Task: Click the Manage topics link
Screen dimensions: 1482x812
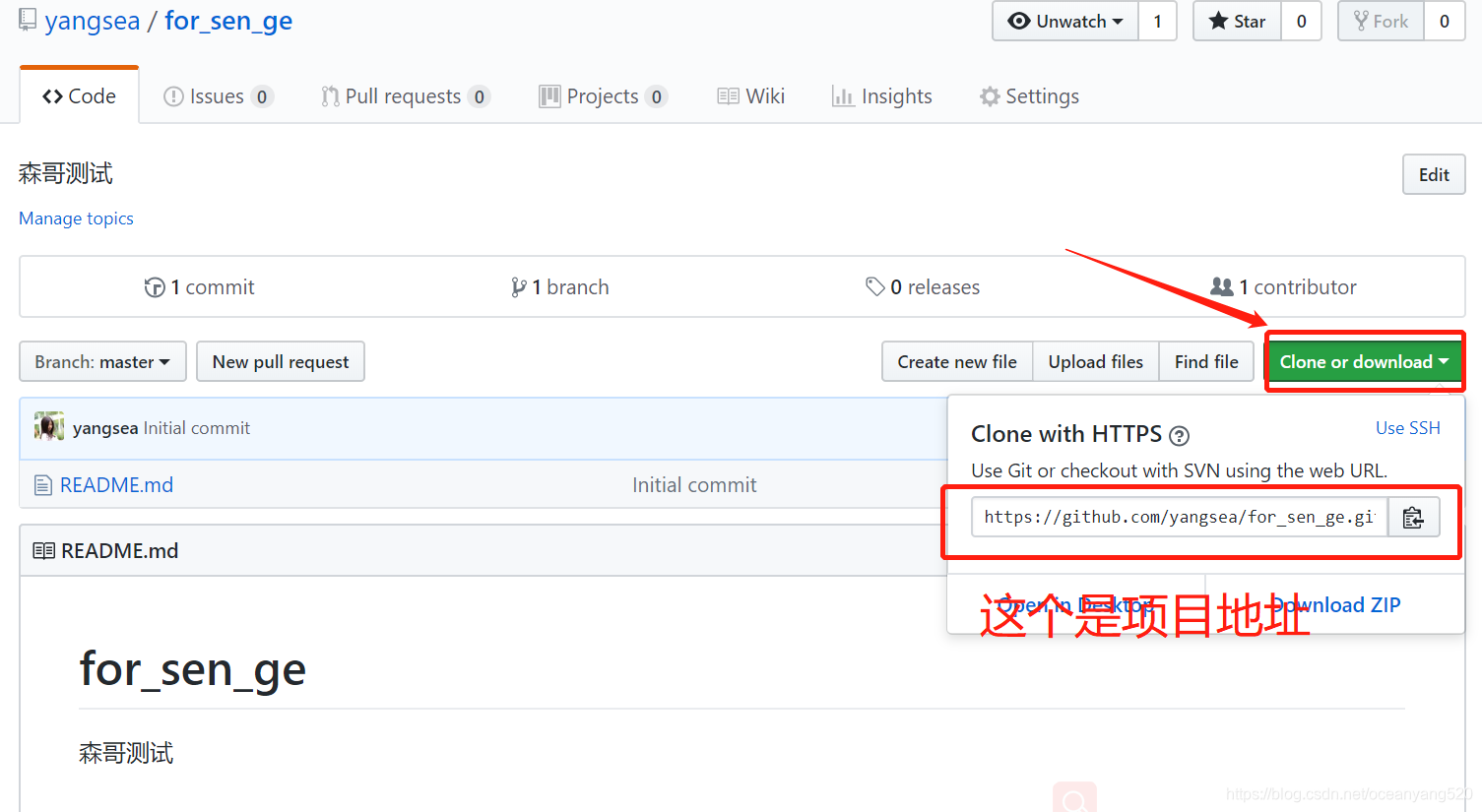Action: [x=76, y=219]
